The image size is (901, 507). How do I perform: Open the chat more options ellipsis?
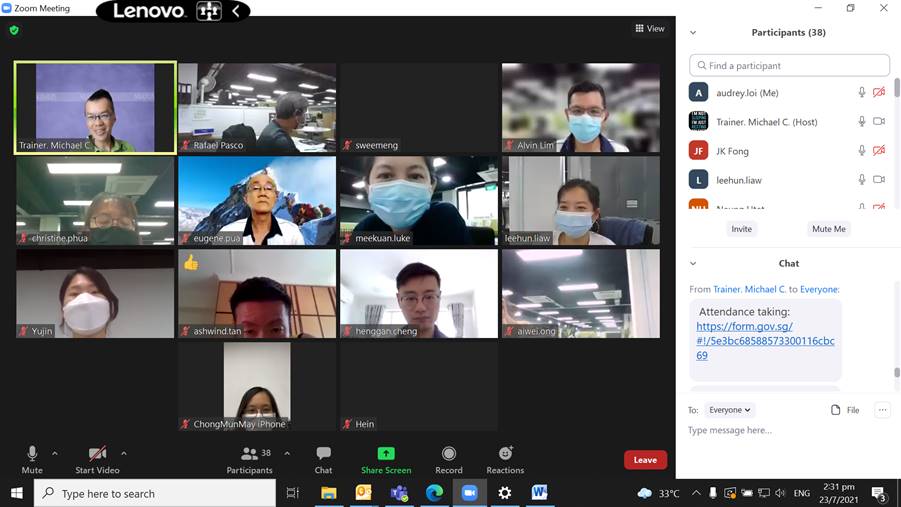click(882, 410)
